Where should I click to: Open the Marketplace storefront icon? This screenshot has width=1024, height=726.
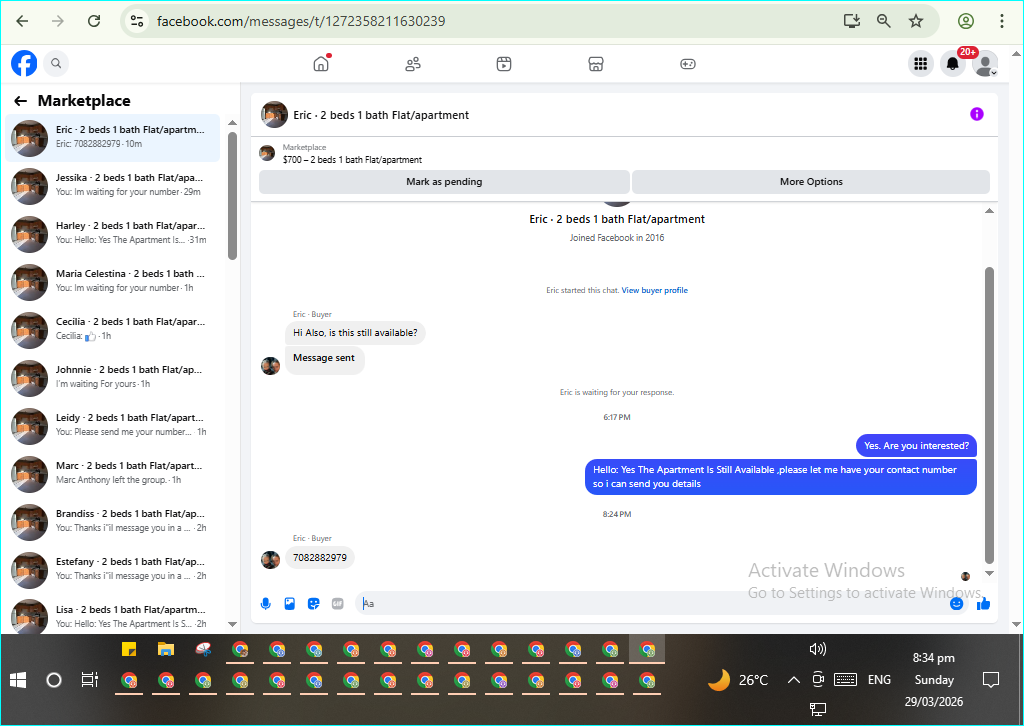(x=596, y=63)
